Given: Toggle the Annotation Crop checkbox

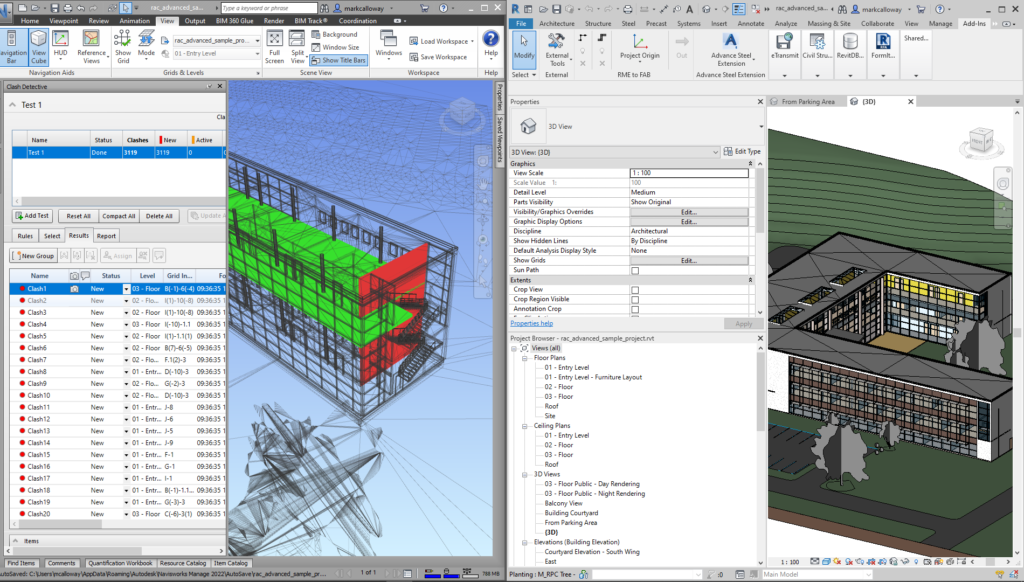Looking at the screenshot, I should (x=635, y=310).
